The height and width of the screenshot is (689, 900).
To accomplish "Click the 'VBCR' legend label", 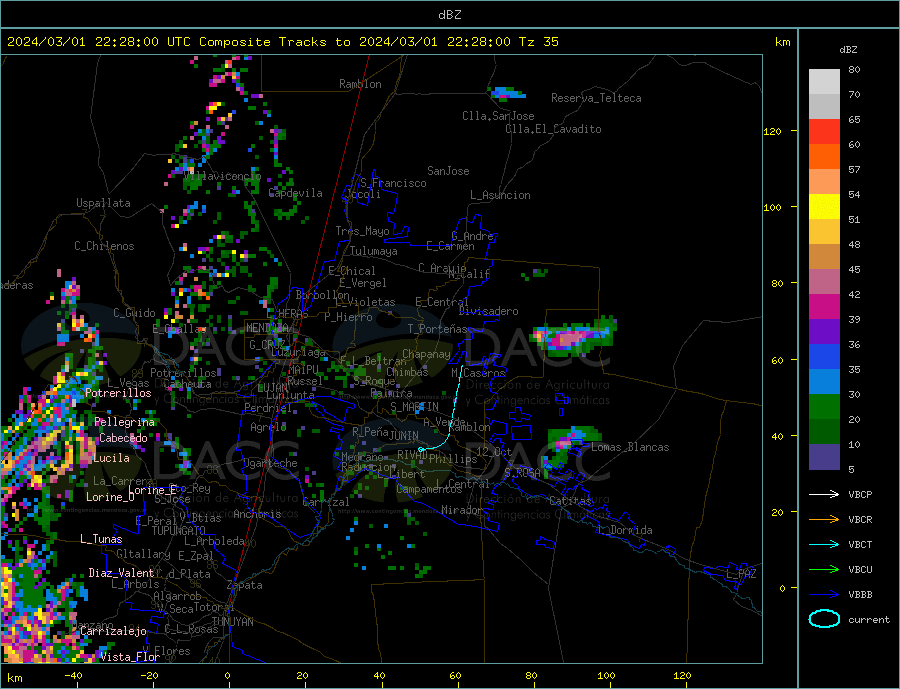I will [860, 520].
